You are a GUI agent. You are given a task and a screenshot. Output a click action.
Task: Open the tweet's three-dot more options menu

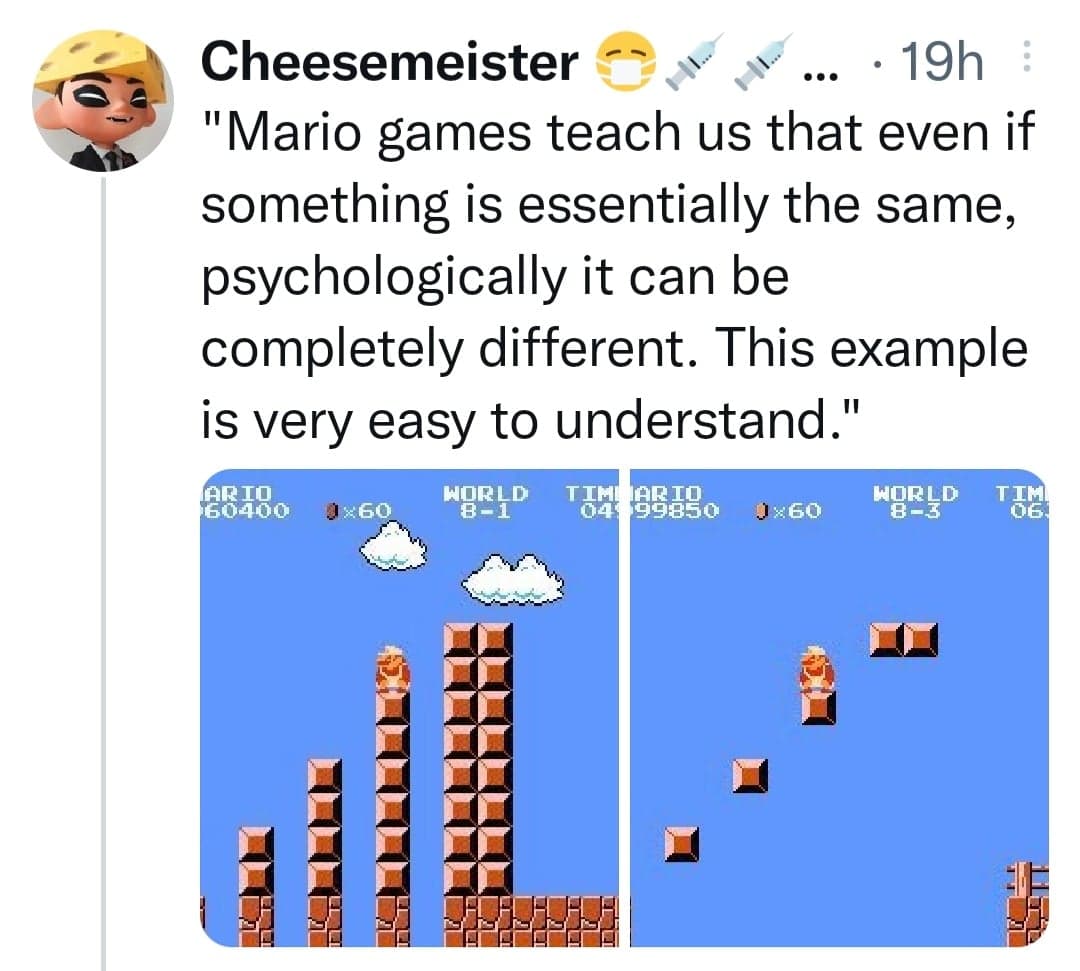pos(1026,56)
